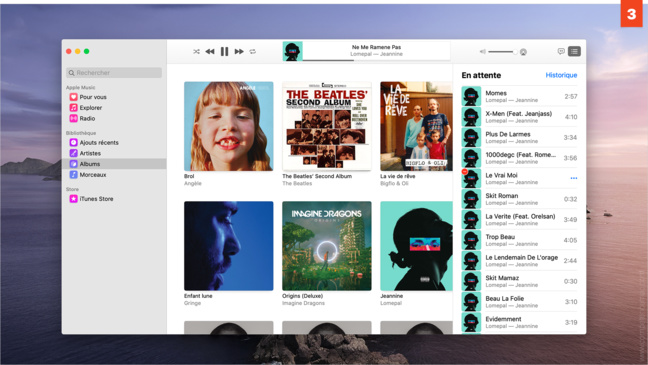Skip to previous track

pyautogui.click(x=210, y=52)
